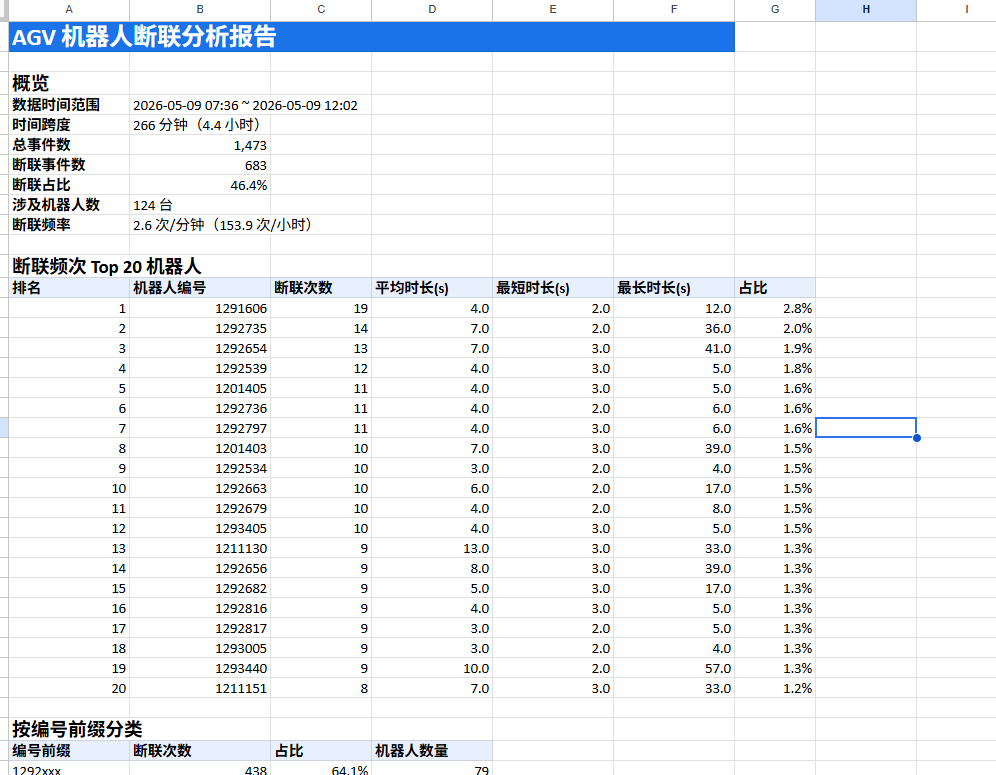Click the '断联频率' label cell
This screenshot has width=996, height=775.
pyautogui.click(x=69, y=225)
